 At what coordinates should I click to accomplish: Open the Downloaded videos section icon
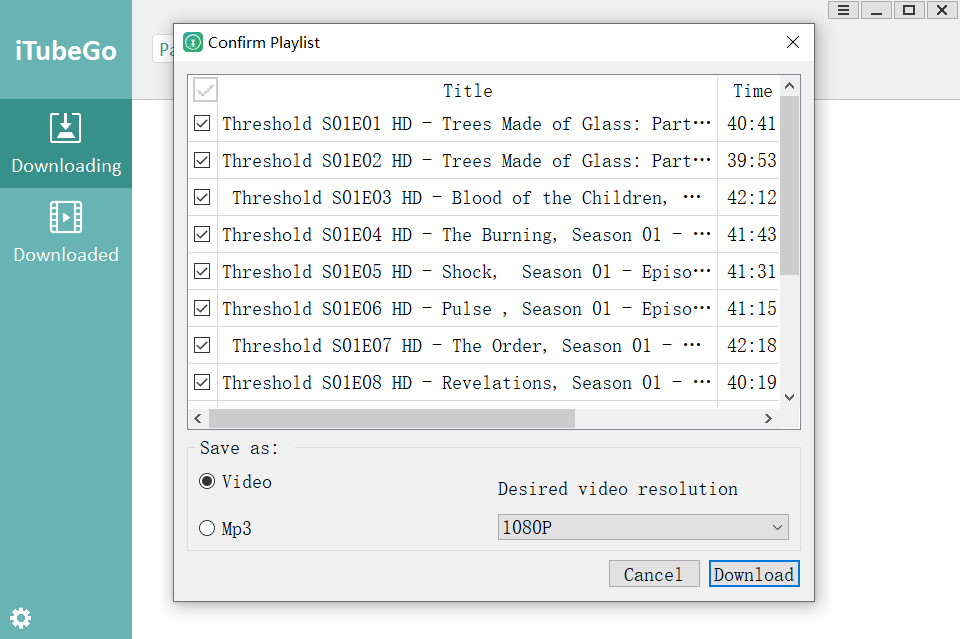click(66, 217)
